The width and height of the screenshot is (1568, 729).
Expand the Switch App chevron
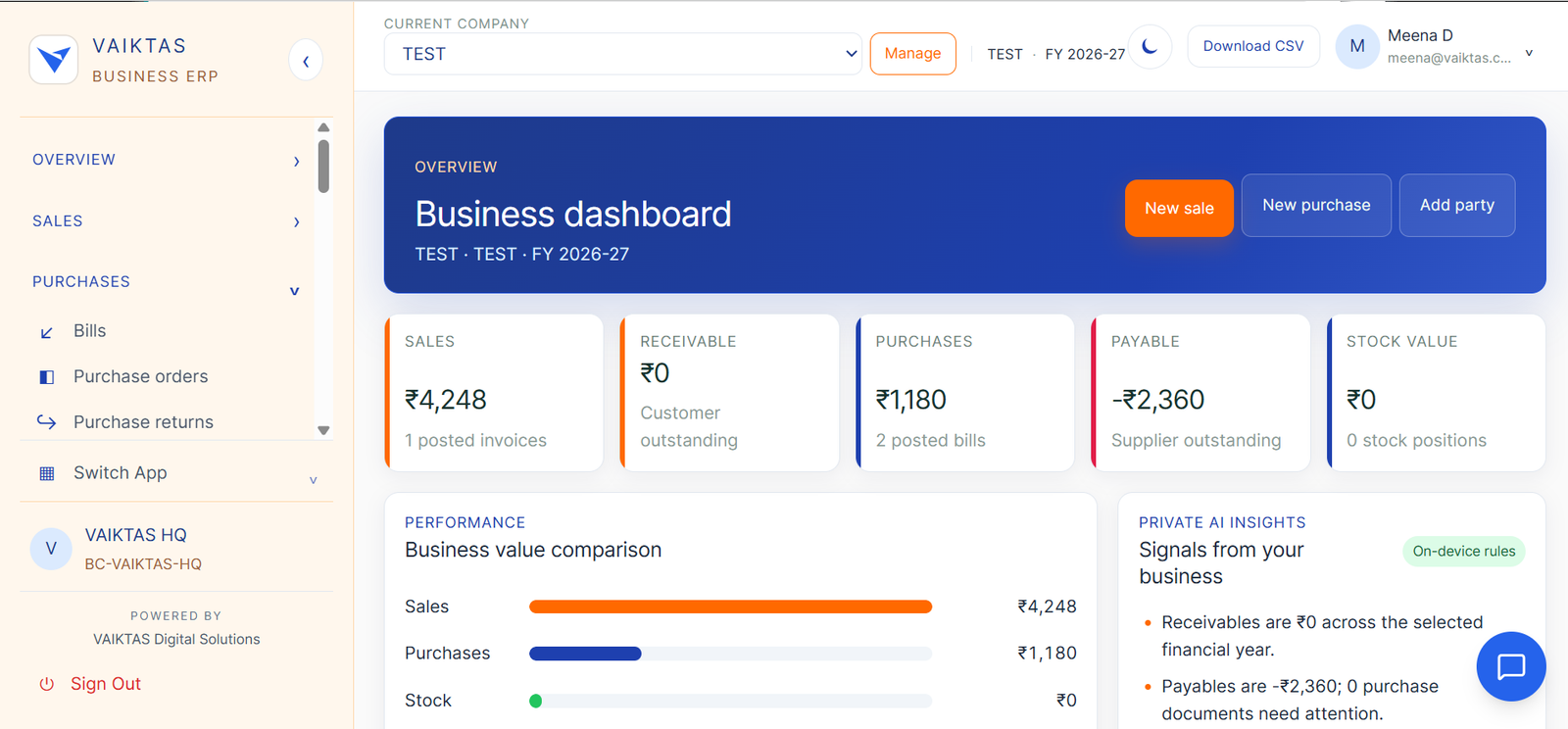(313, 480)
